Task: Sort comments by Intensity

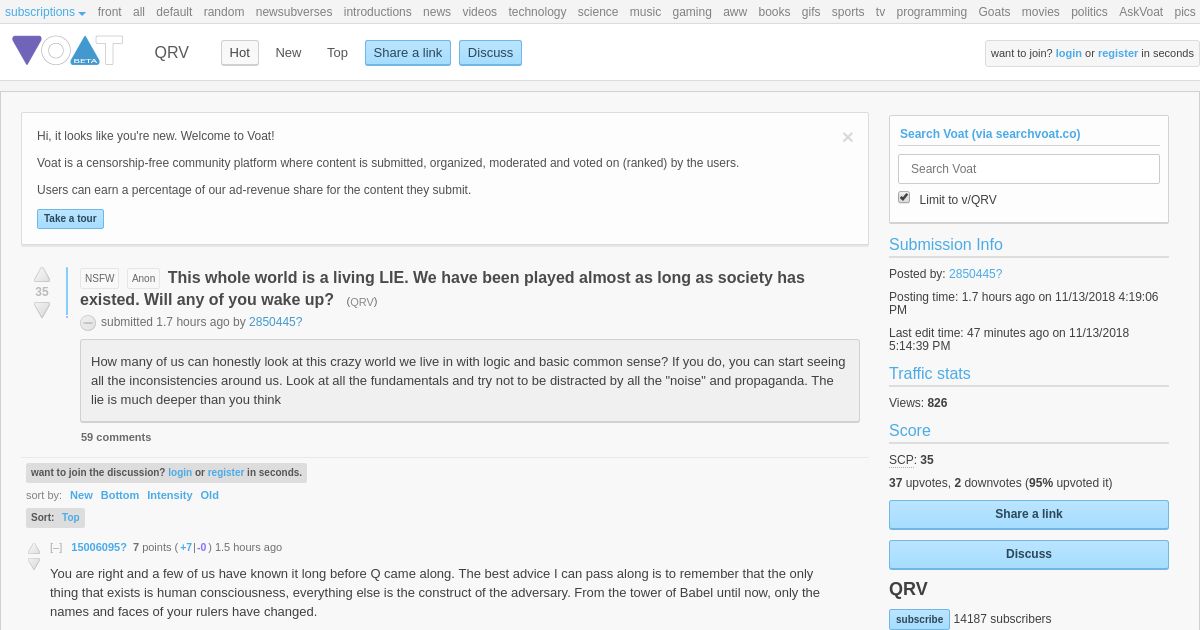Action: click(x=170, y=495)
